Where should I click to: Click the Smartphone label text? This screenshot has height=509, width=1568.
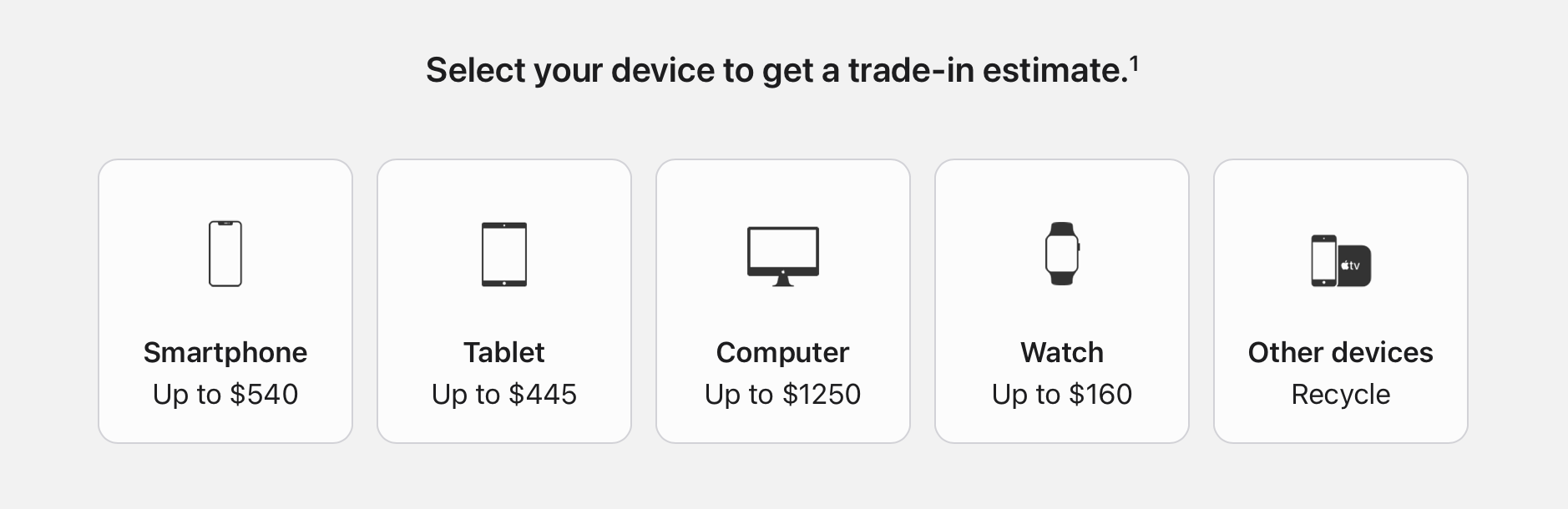point(225,353)
